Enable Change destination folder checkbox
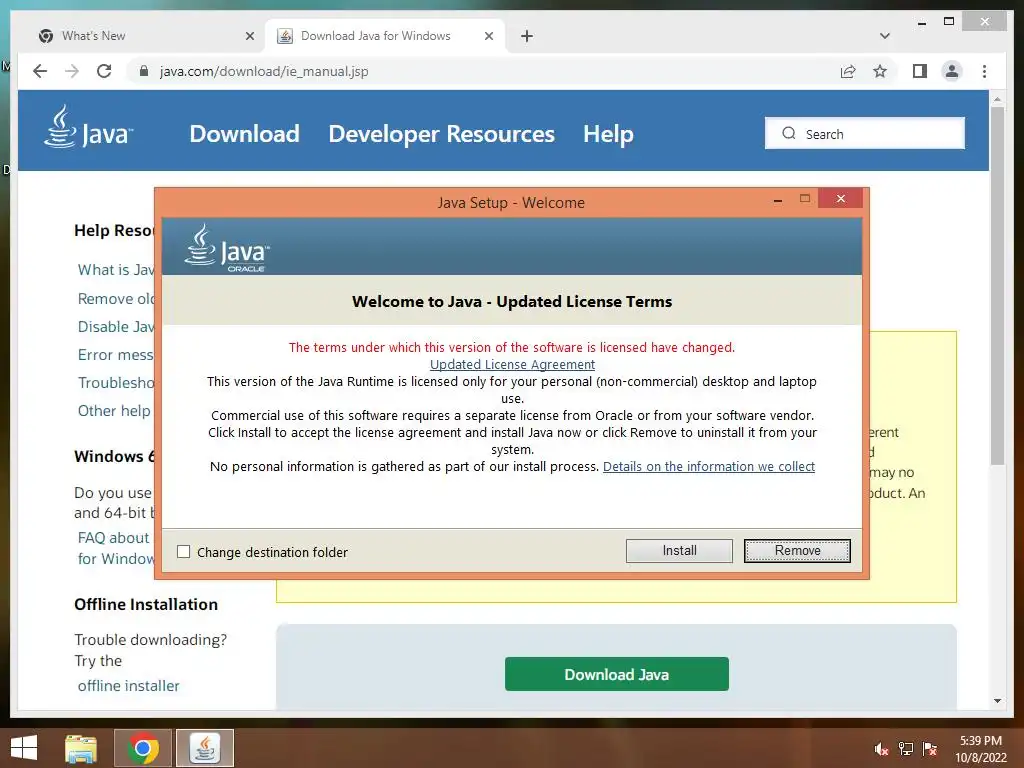 coord(184,552)
